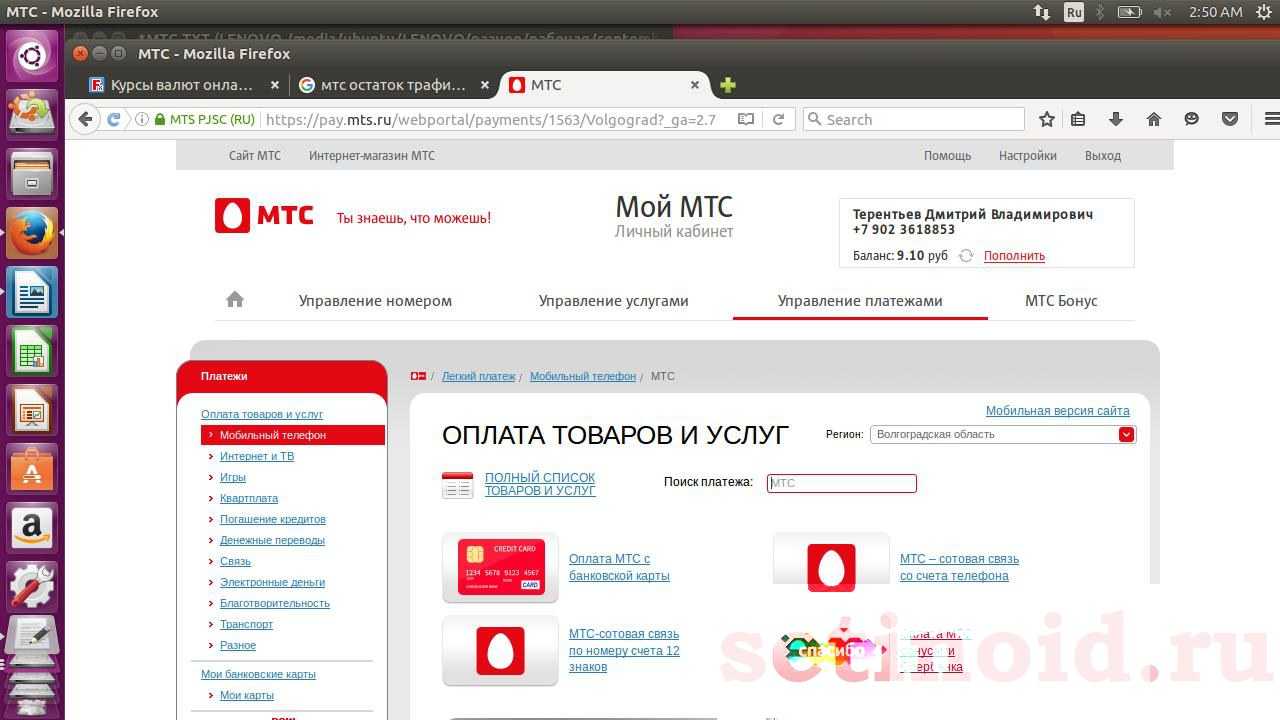Open Оплата МТС с банковской карты link

[x=620, y=567]
